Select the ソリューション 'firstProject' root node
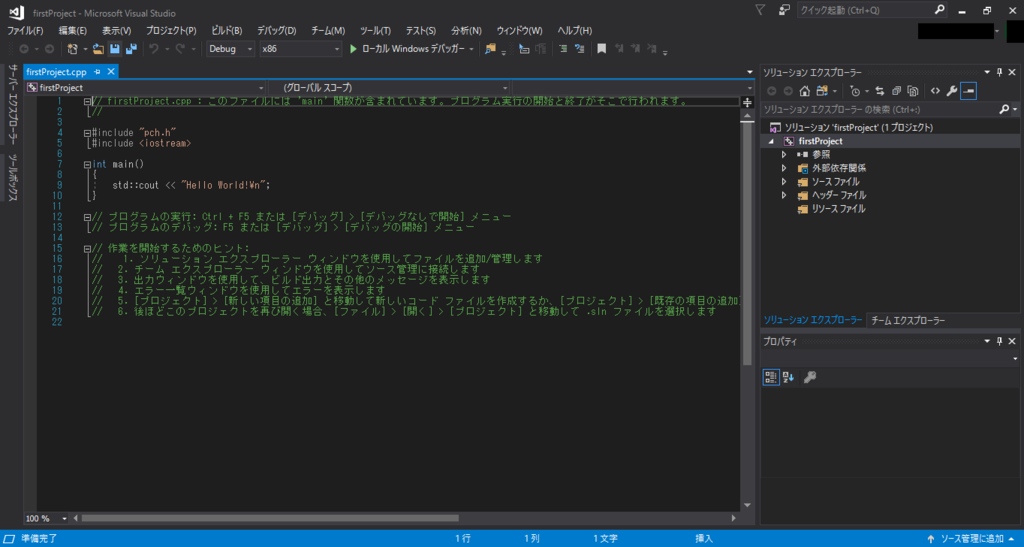Viewport: 1024px width, 547px height. [x=858, y=127]
